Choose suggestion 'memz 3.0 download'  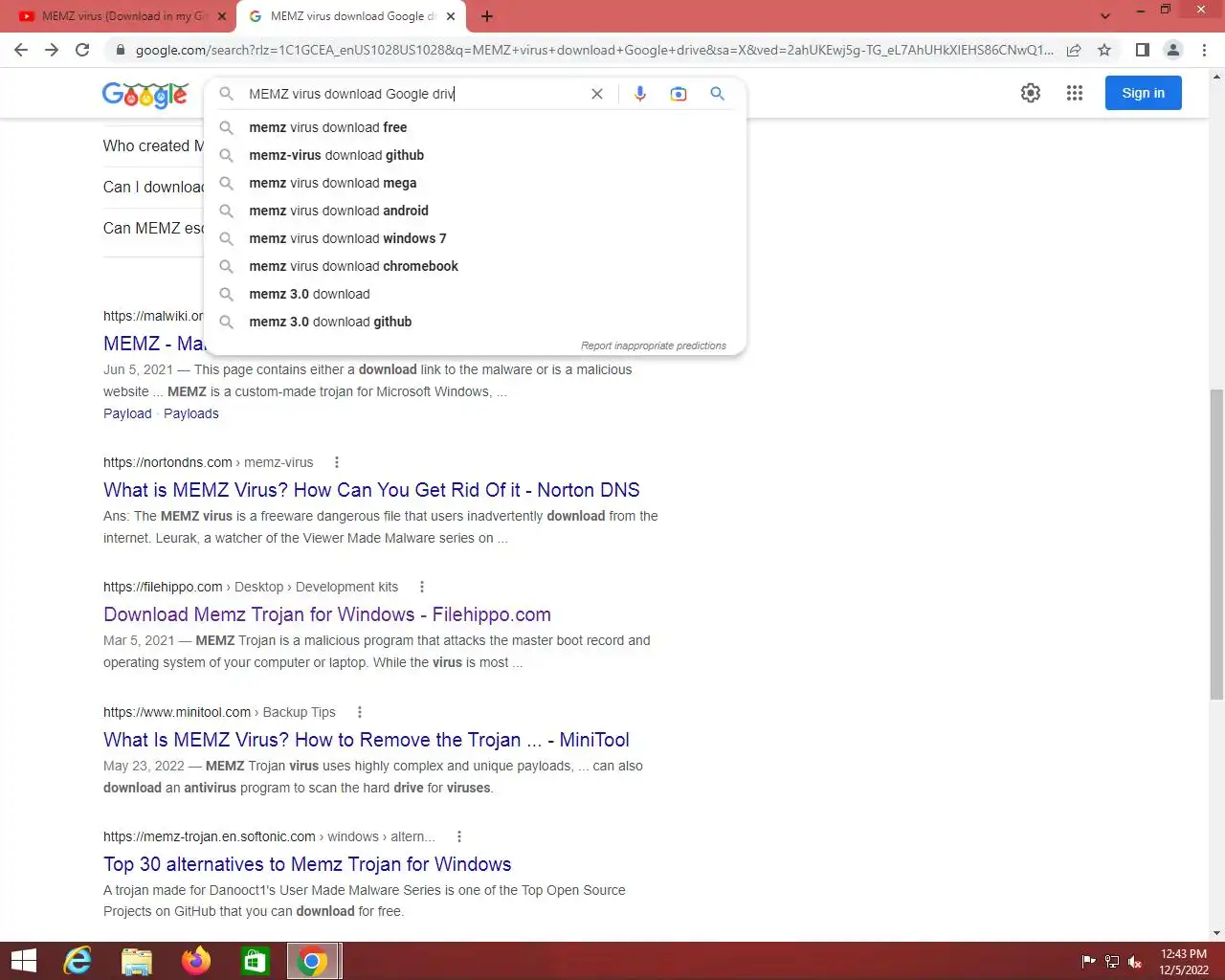pyautogui.click(x=476, y=294)
